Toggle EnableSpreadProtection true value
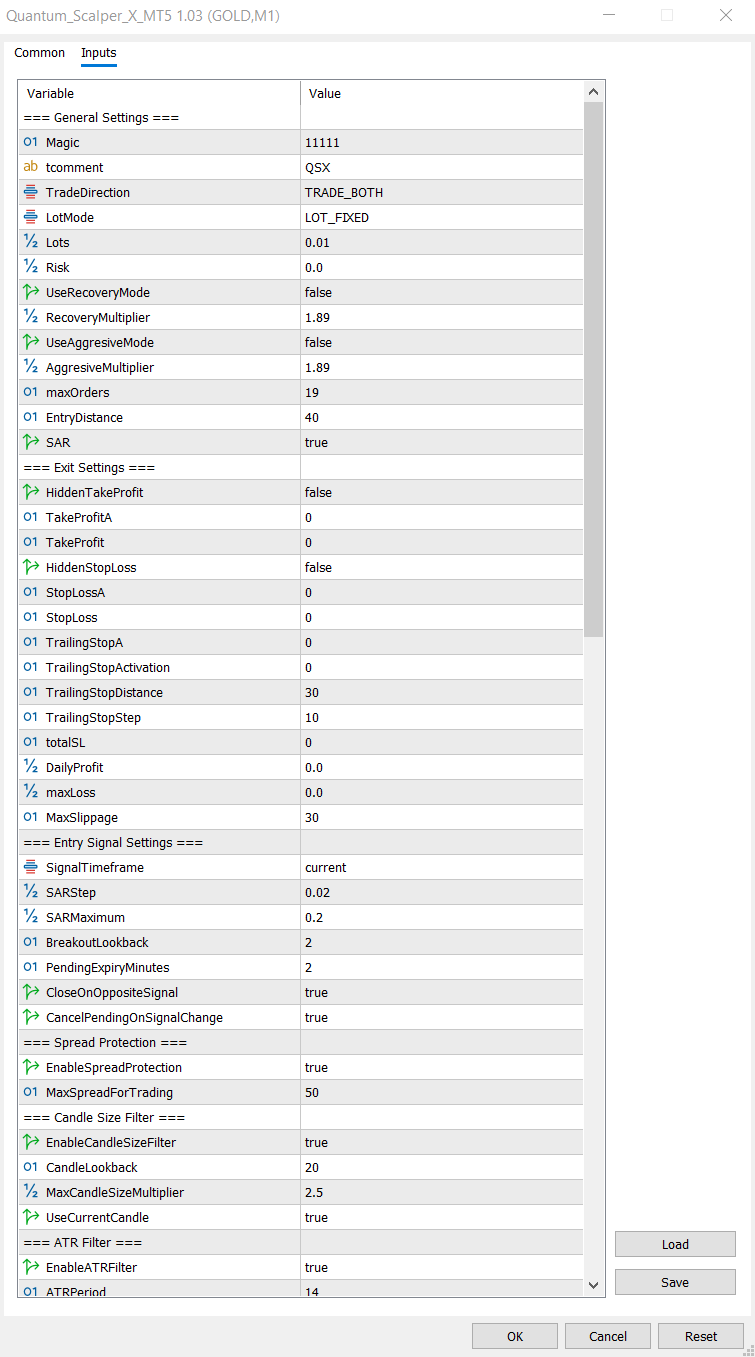 [442, 1068]
